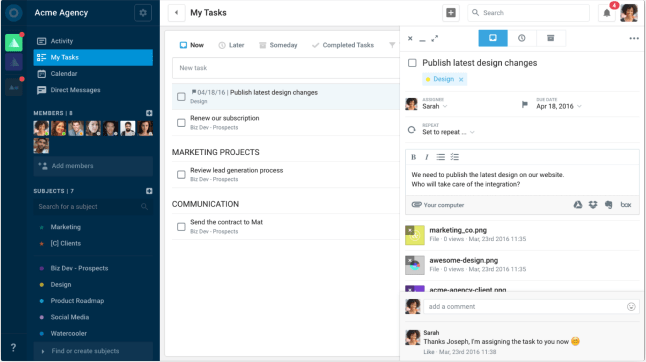This screenshot has width=646, height=362.
Task: Attach file from Dropbox
Action: (x=593, y=205)
